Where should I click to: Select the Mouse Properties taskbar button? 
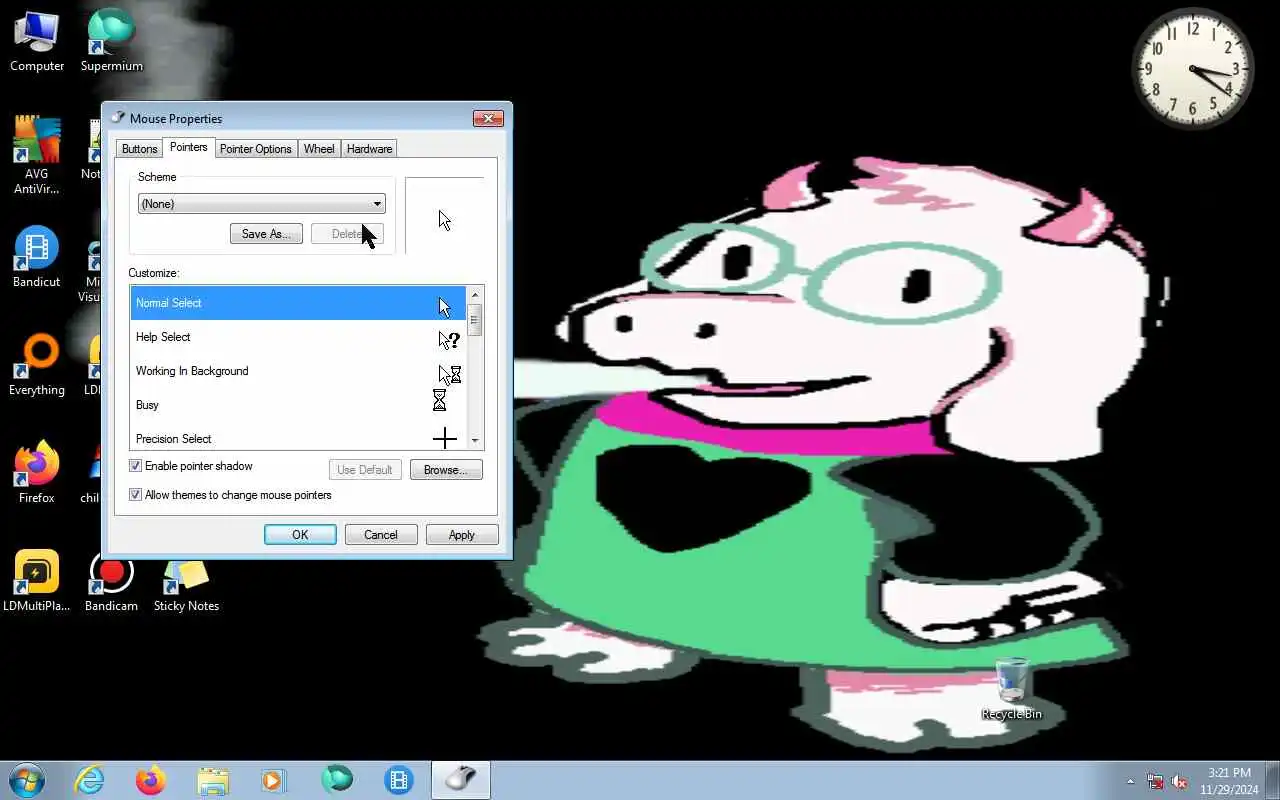click(461, 780)
